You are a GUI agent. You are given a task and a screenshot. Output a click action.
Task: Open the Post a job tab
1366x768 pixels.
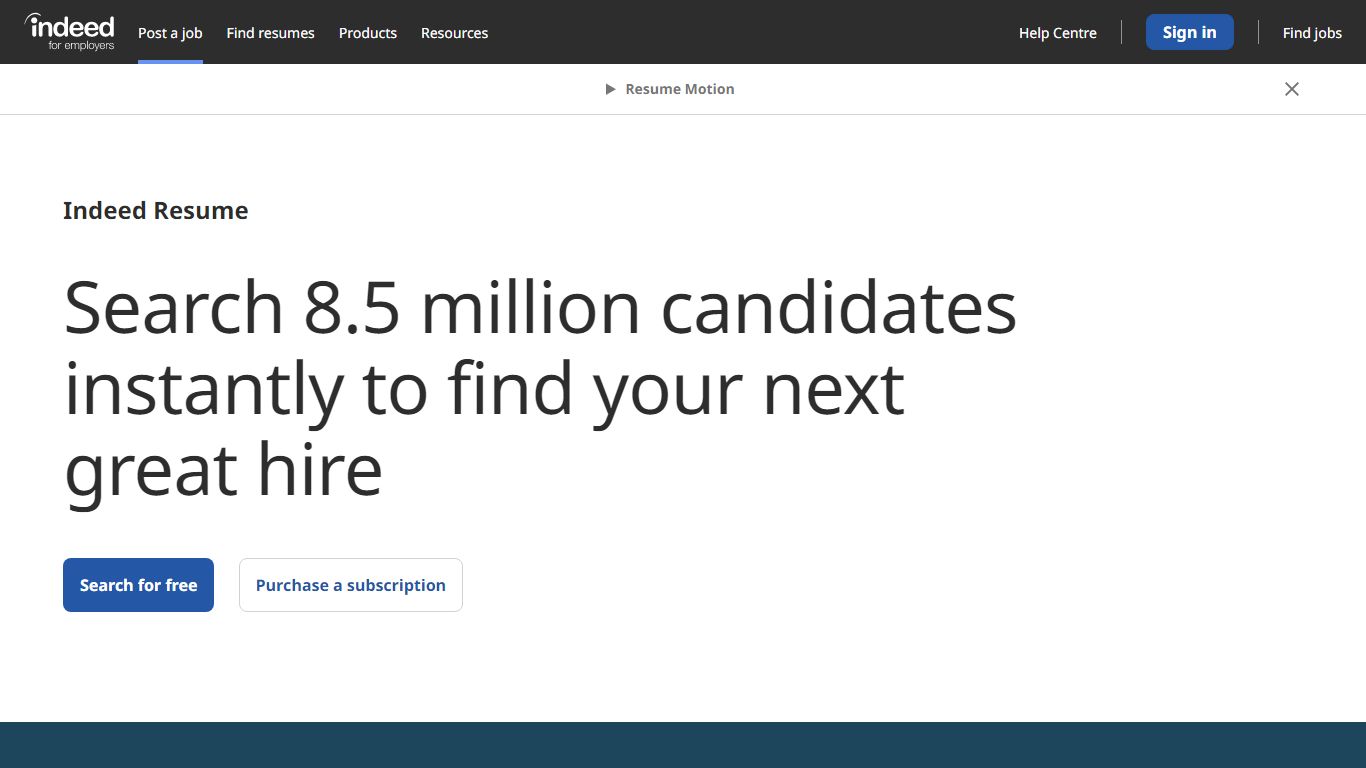170,33
